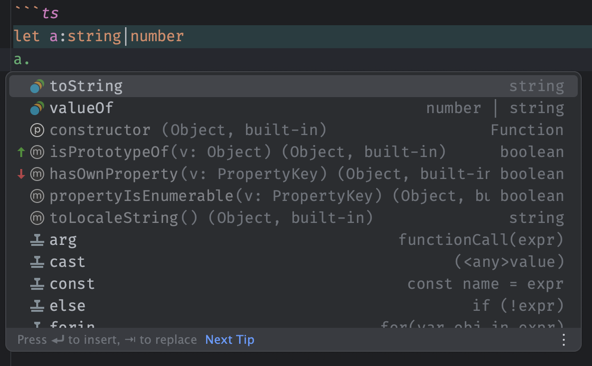Click the isPrototypeOf method icon

click(37, 152)
